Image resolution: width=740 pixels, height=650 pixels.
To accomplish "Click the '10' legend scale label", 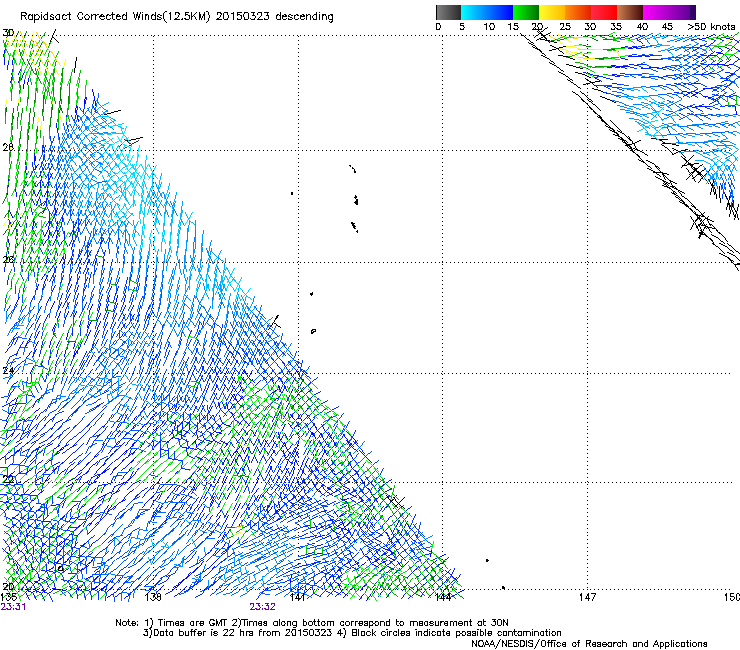I will tap(489, 27).
